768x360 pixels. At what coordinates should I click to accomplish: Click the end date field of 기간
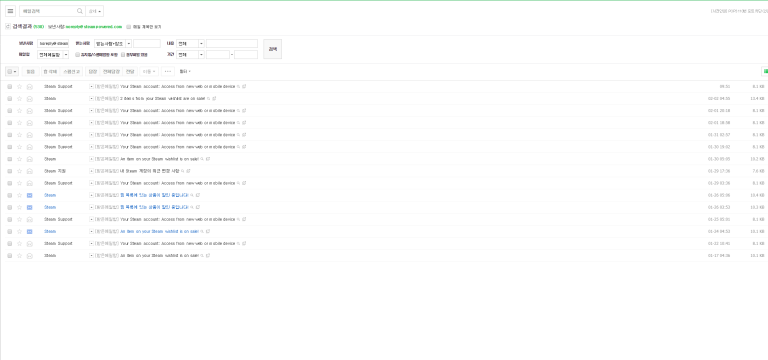(246, 54)
